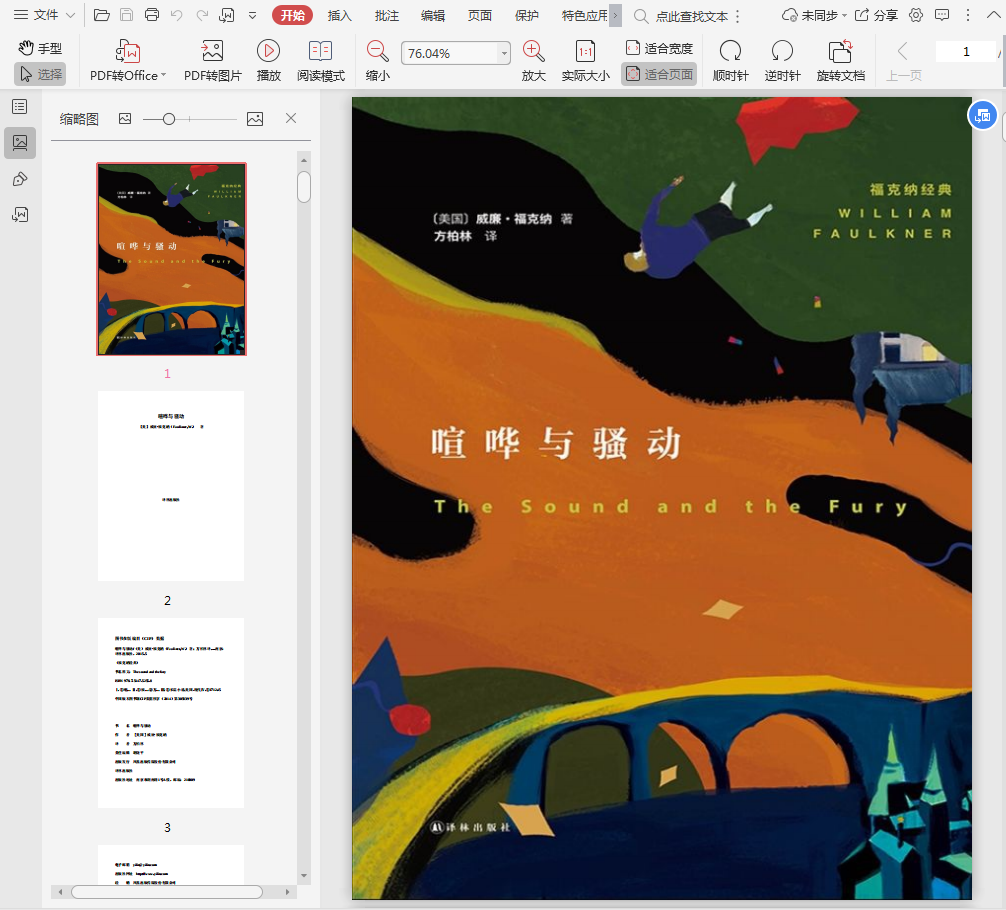Switch to the 特色应用 tab
Screen dimensions: 1006x910
(x=584, y=15)
